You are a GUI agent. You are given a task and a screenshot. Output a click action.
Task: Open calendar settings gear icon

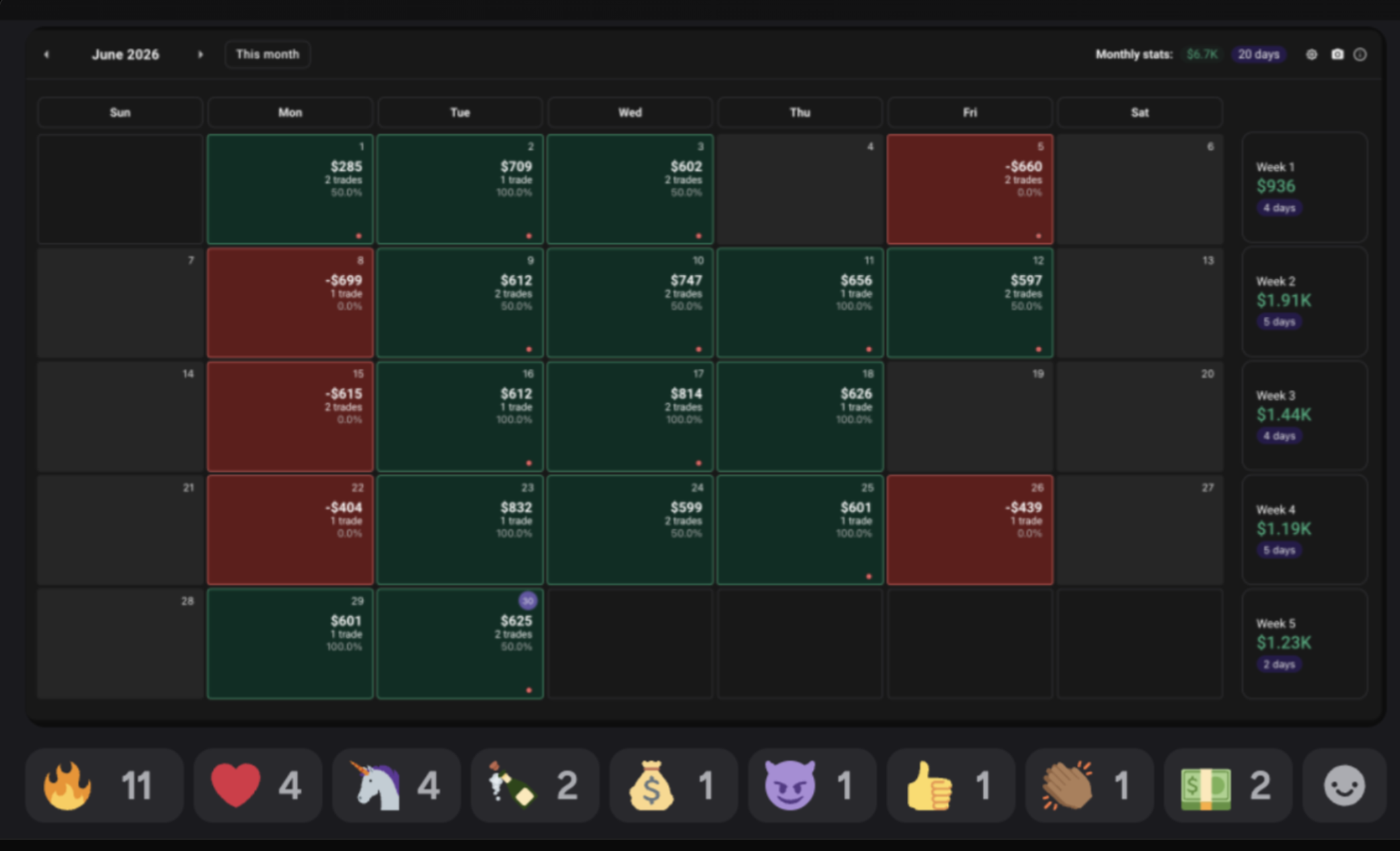tap(1311, 55)
